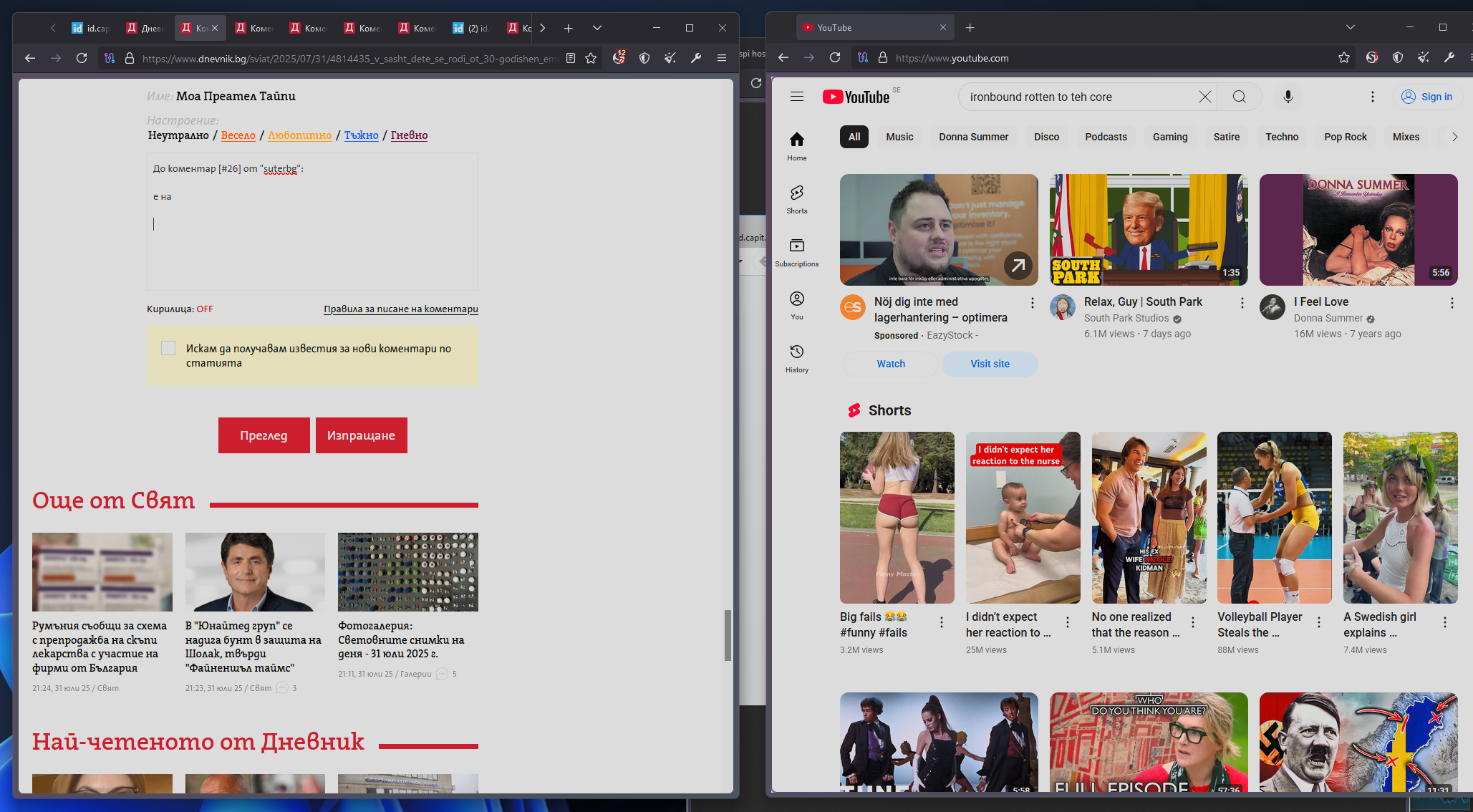Go back in YouTube browser window
1473x812 pixels.
click(783, 58)
